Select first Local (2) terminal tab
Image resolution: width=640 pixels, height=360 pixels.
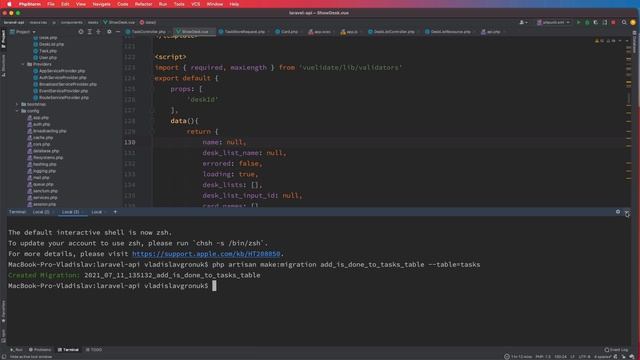(x=41, y=212)
